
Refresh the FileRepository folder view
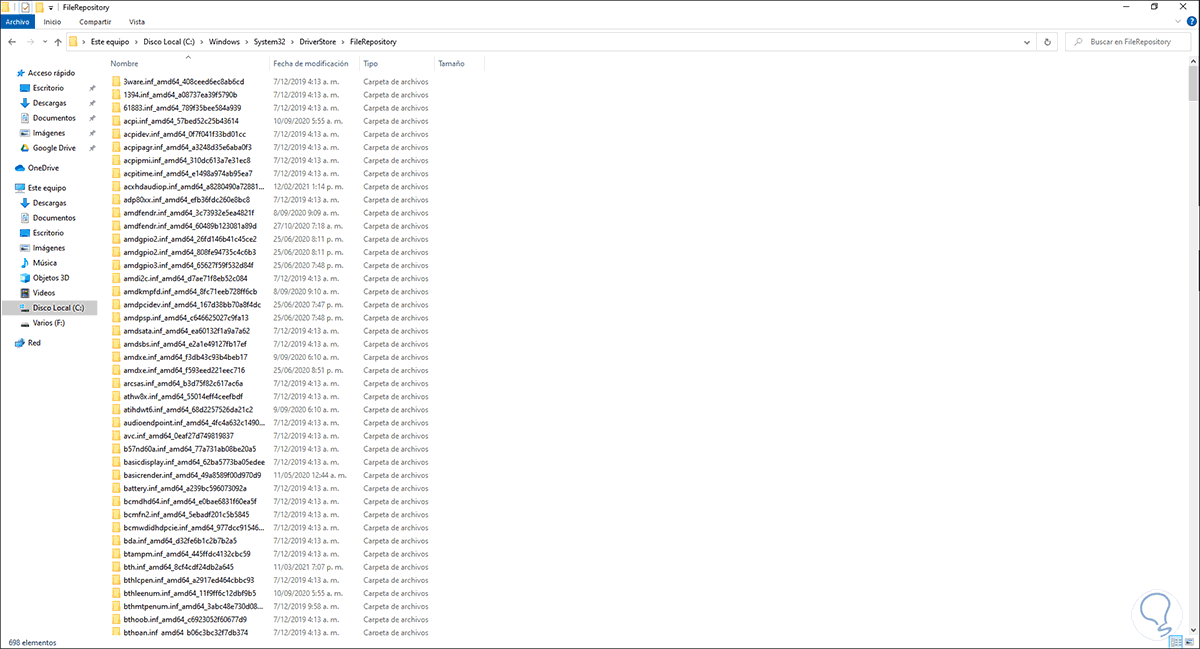click(1047, 42)
